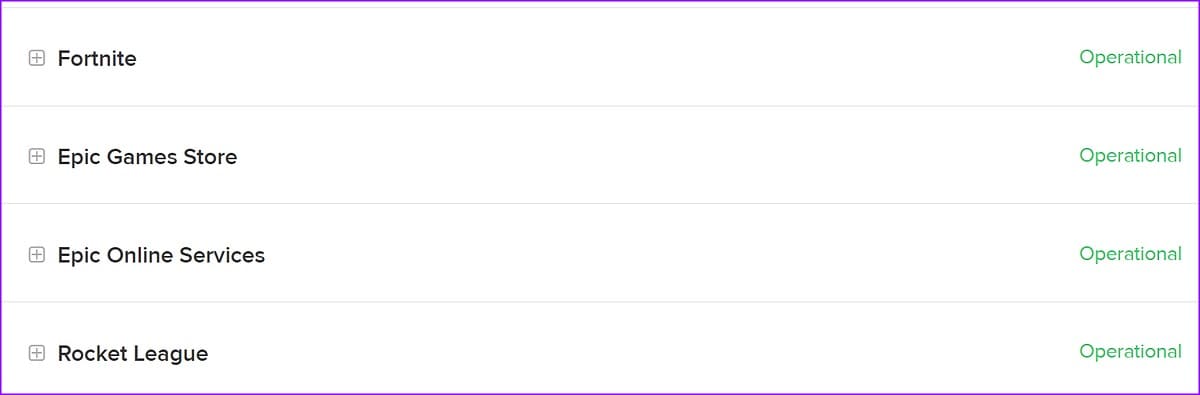Screen dimensions: 1200x395
Task: Expand the Epic Games Store plus icon
Action: tap(36, 157)
